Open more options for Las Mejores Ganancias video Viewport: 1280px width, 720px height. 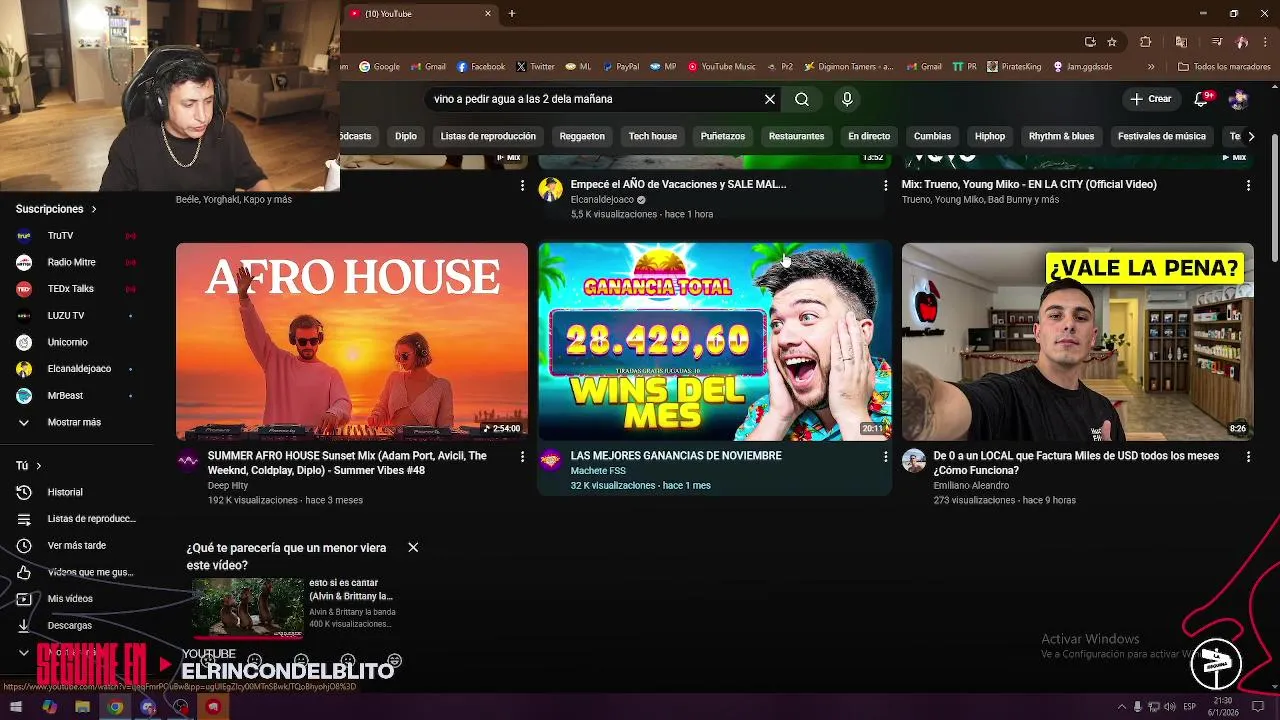coord(885,456)
